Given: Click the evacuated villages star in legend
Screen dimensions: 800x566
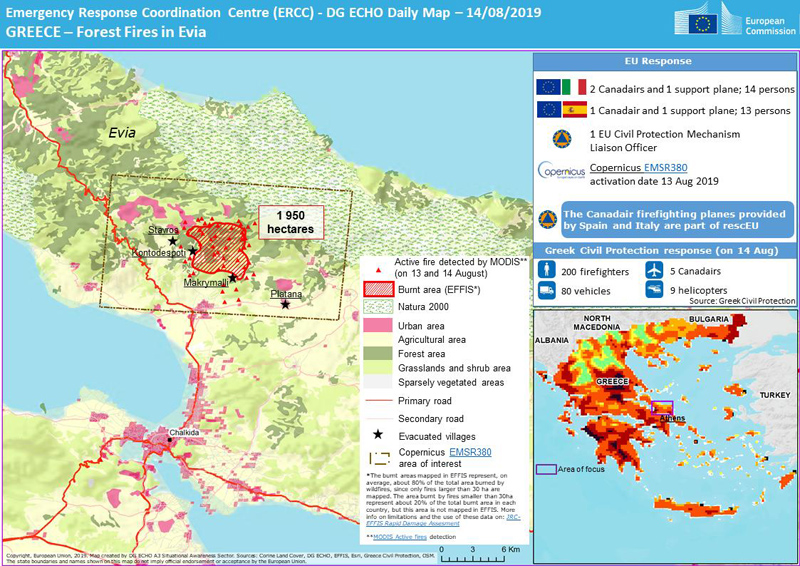Looking at the screenshot, I should (x=377, y=436).
